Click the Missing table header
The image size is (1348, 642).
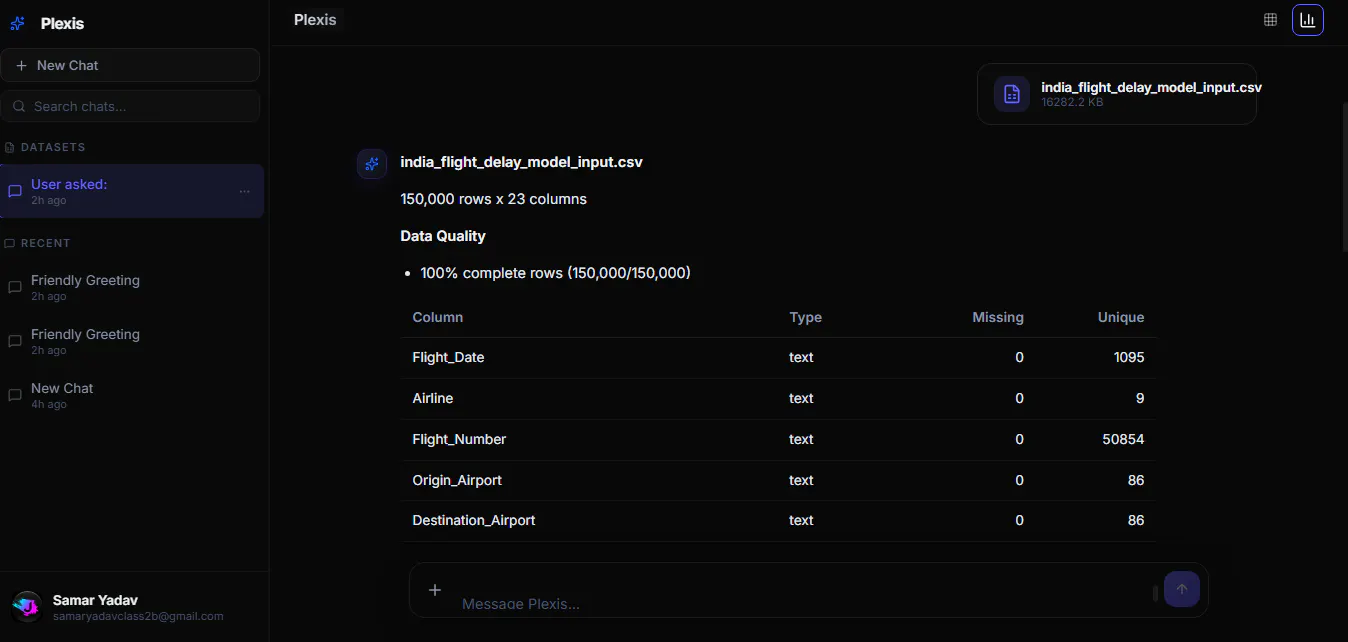pos(998,317)
